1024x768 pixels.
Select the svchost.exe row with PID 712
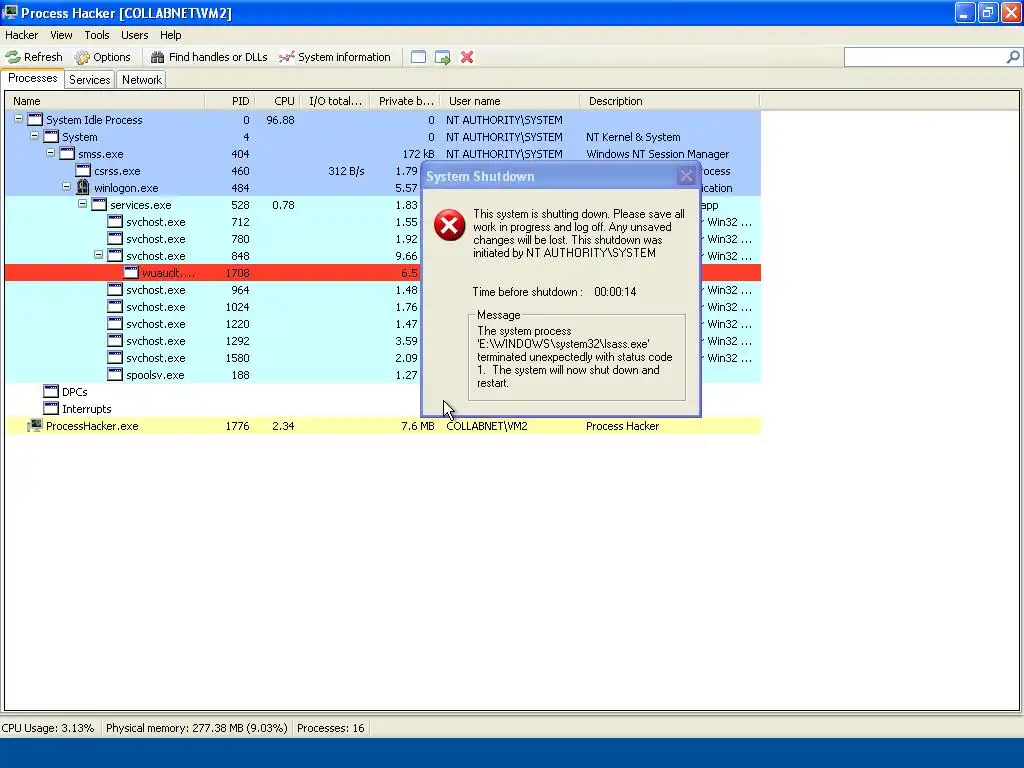(383, 222)
